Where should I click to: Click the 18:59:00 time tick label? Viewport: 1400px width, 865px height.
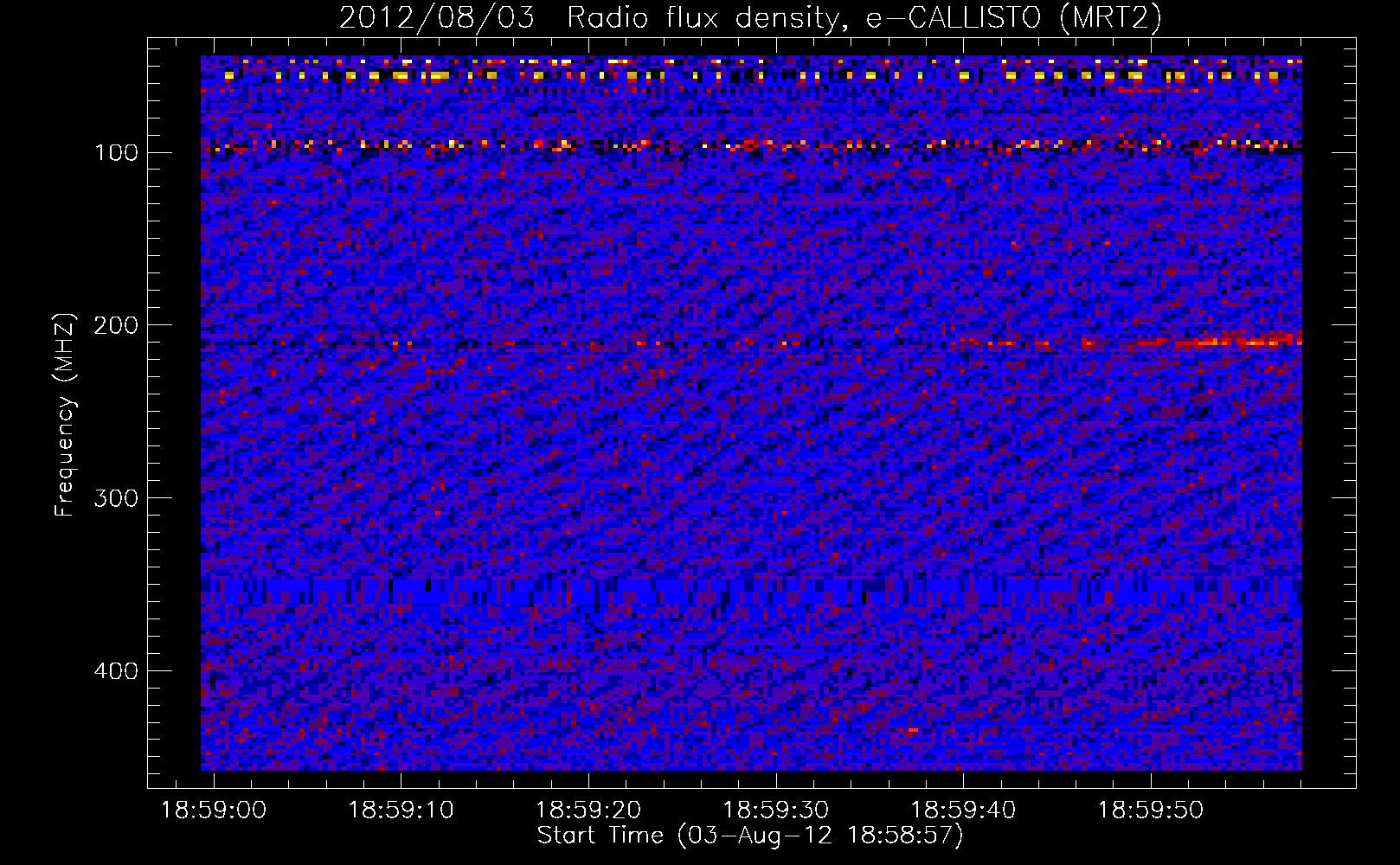point(214,811)
